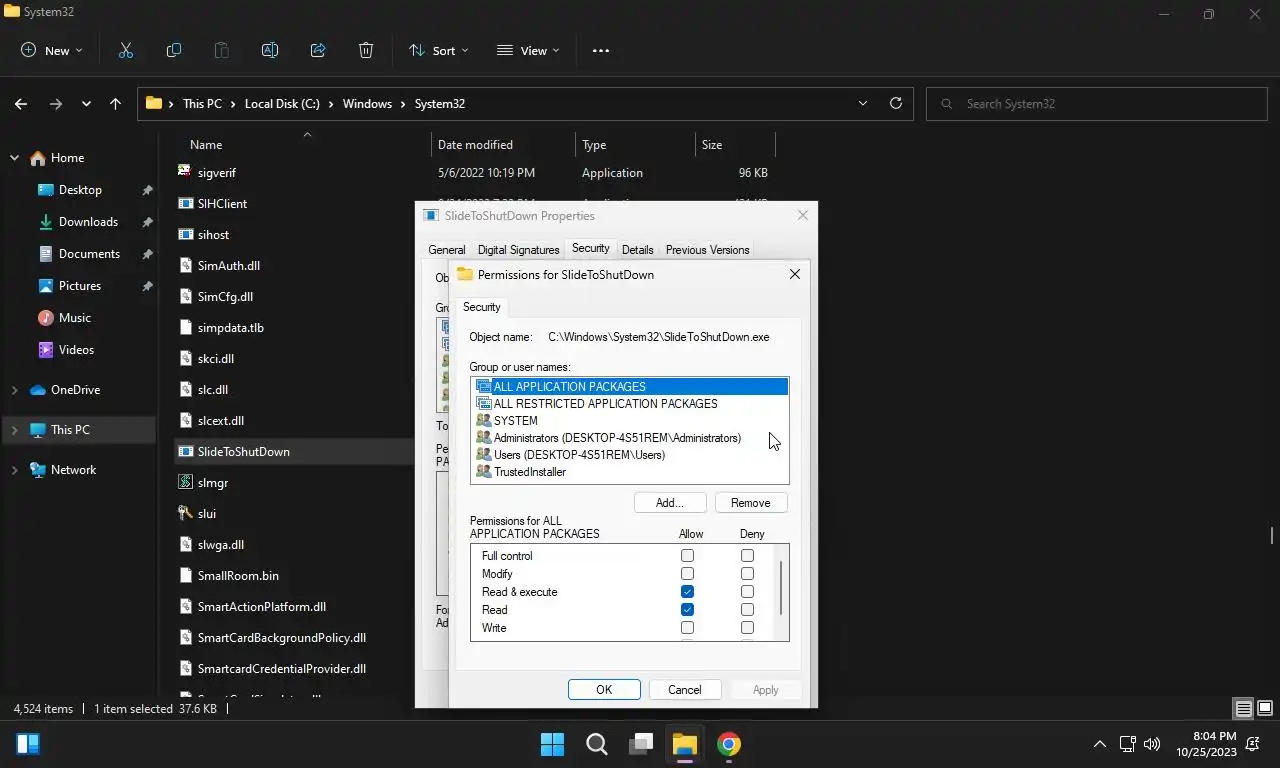
Task: Check Deny for Read permission
Action: [x=747, y=609]
